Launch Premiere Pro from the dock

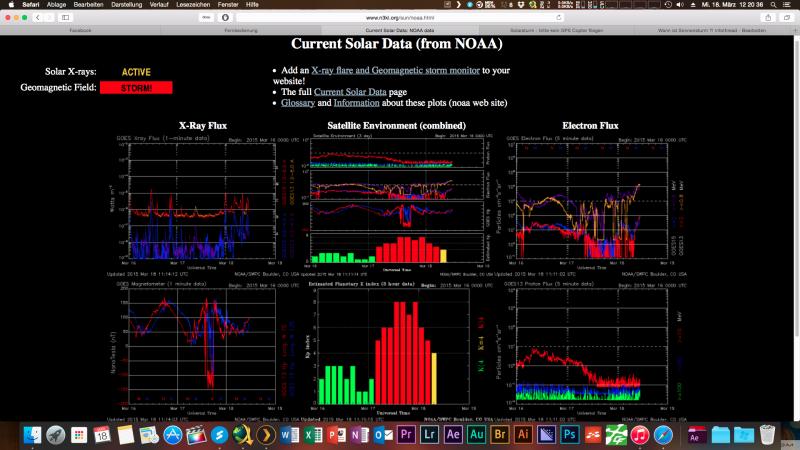pos(406,435)
